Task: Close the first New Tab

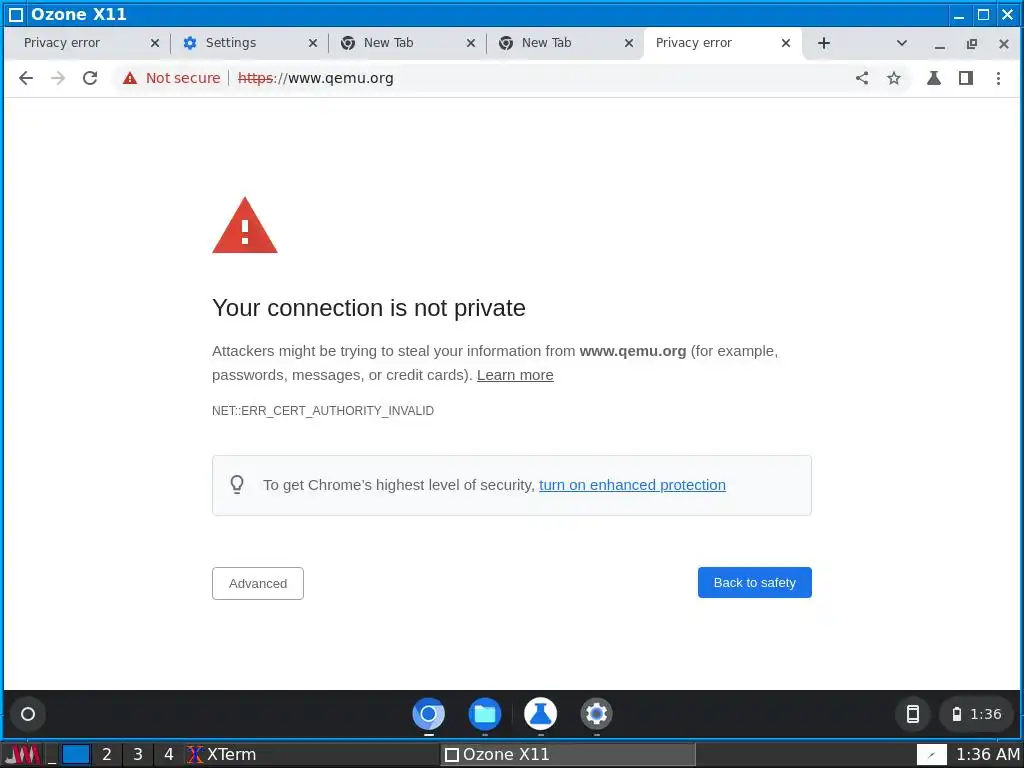Action: click(x=471, y=43)
